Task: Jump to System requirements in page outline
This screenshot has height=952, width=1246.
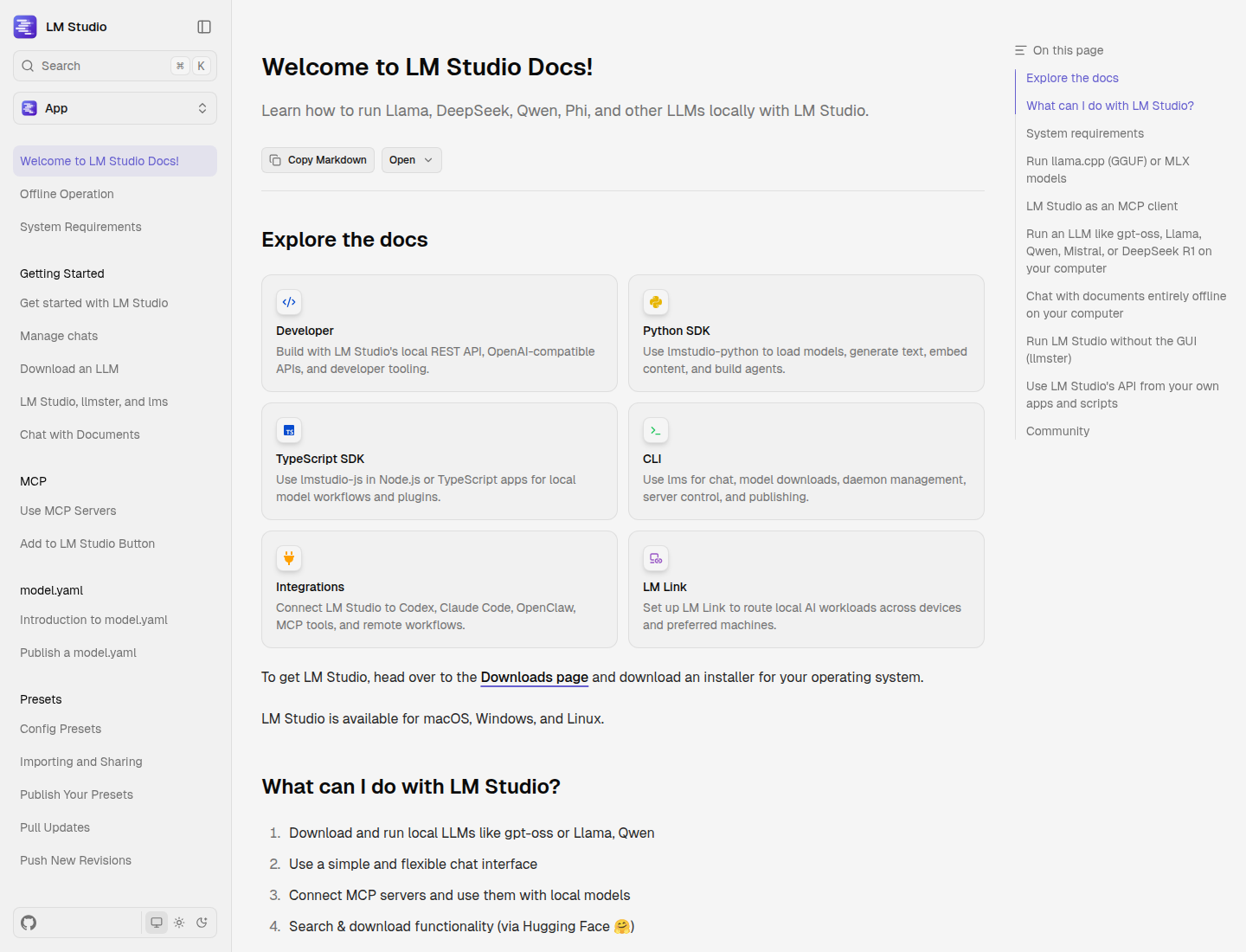Action: 1085,133
